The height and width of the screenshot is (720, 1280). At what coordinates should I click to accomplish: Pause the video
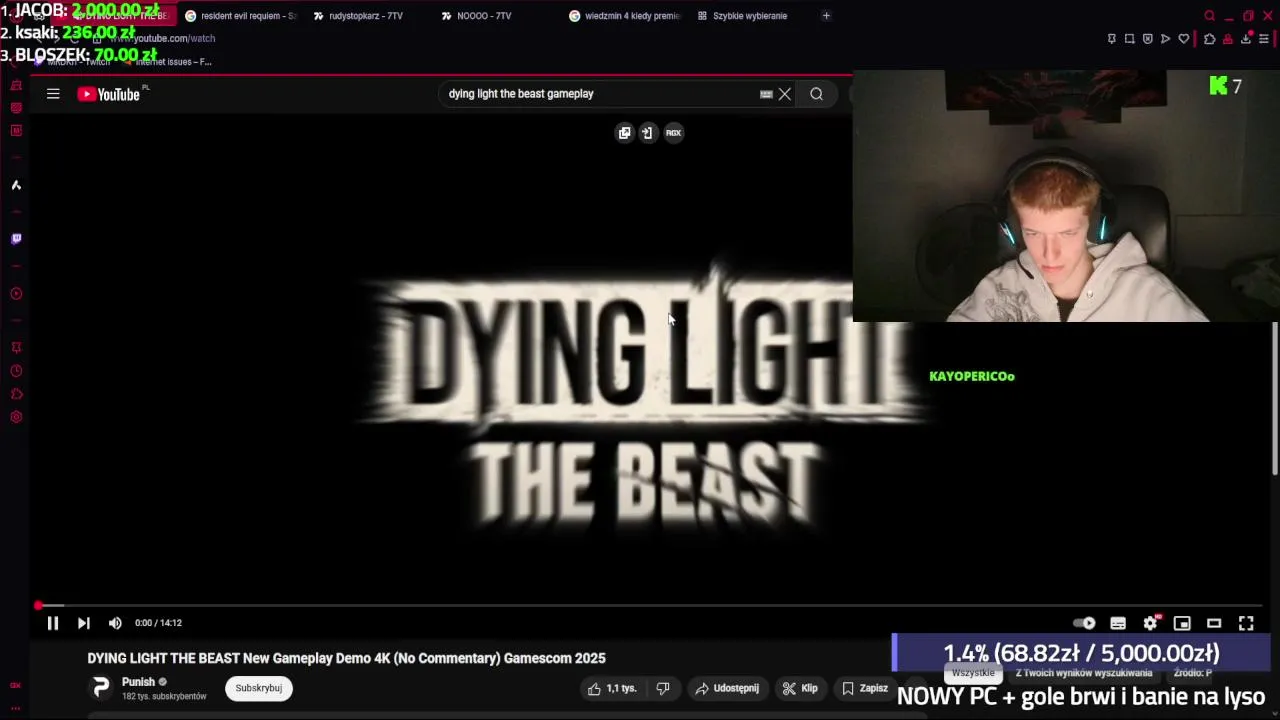pyautogui.click(x=53, y=623)
